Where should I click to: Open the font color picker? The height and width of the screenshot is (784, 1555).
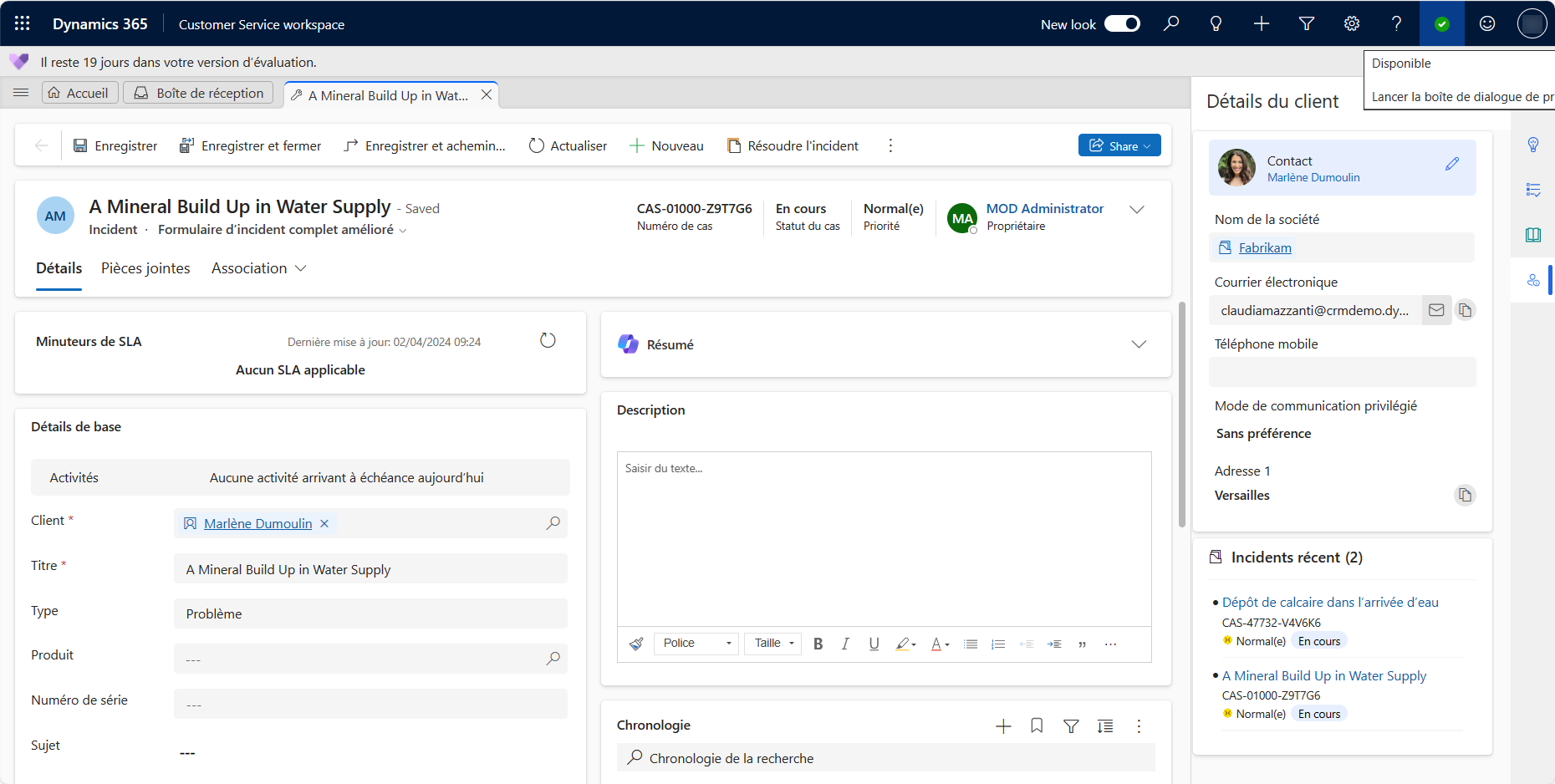pyautogui.click(x=941, y=644)
